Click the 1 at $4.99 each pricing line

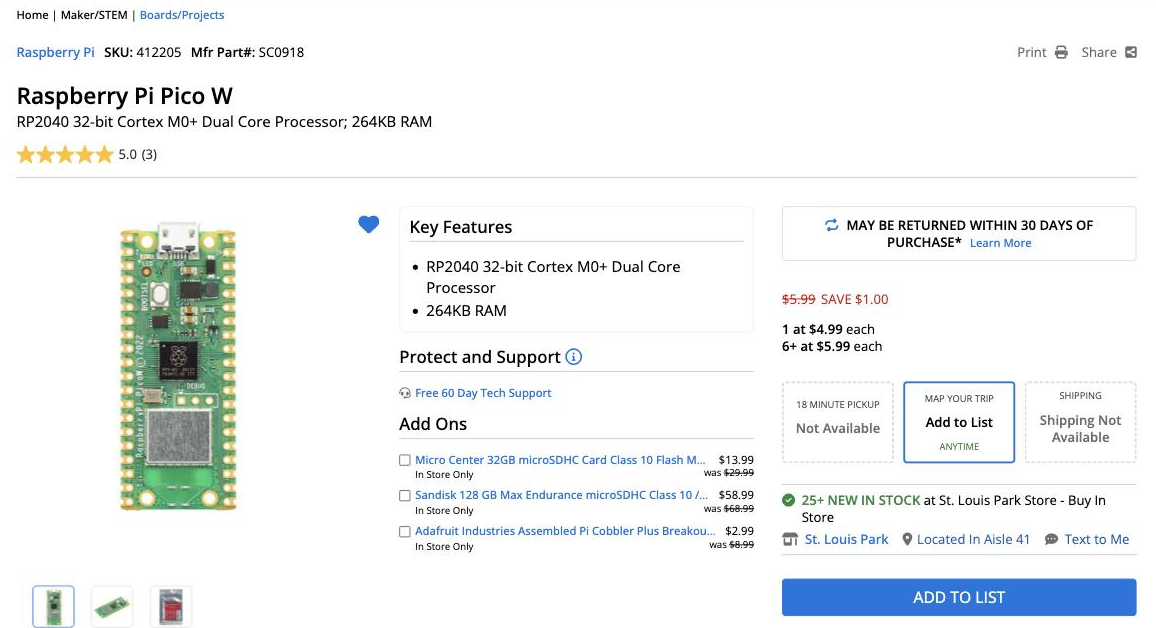click(x=828, y=329)
